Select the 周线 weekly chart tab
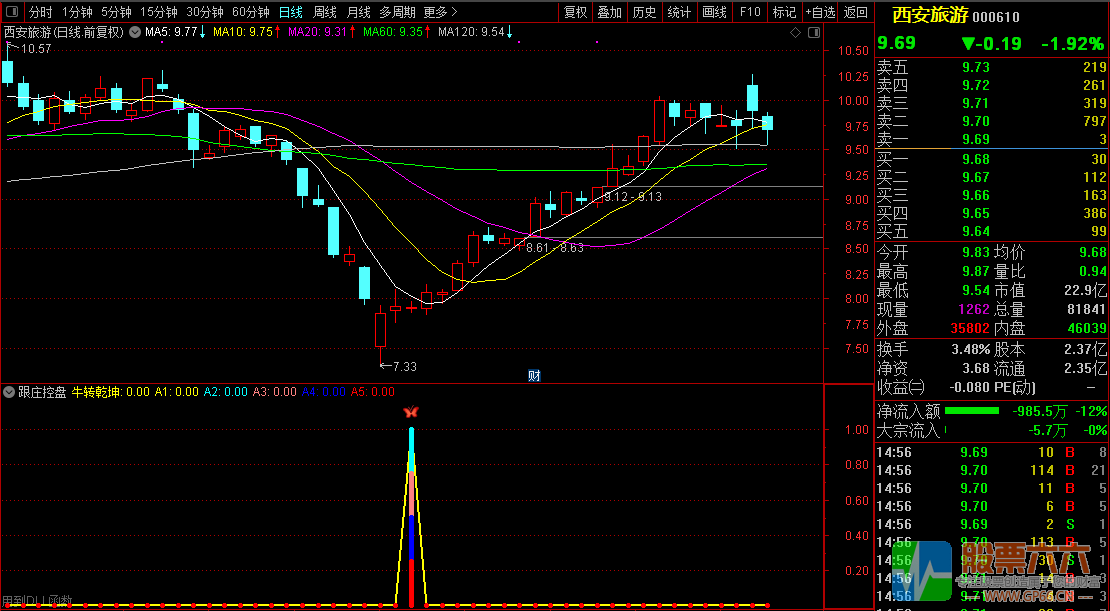This screenshot has width=1110, height=611. pos(324,12)
